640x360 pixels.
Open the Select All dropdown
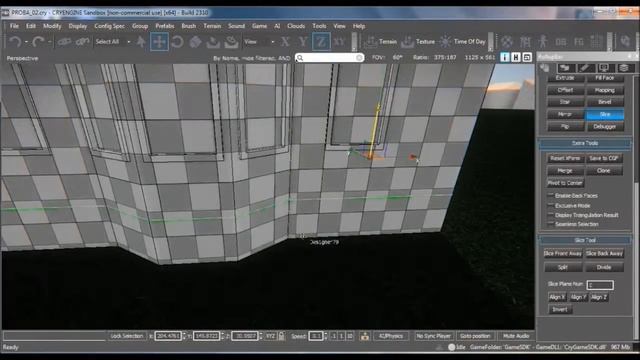click(113, 42)
